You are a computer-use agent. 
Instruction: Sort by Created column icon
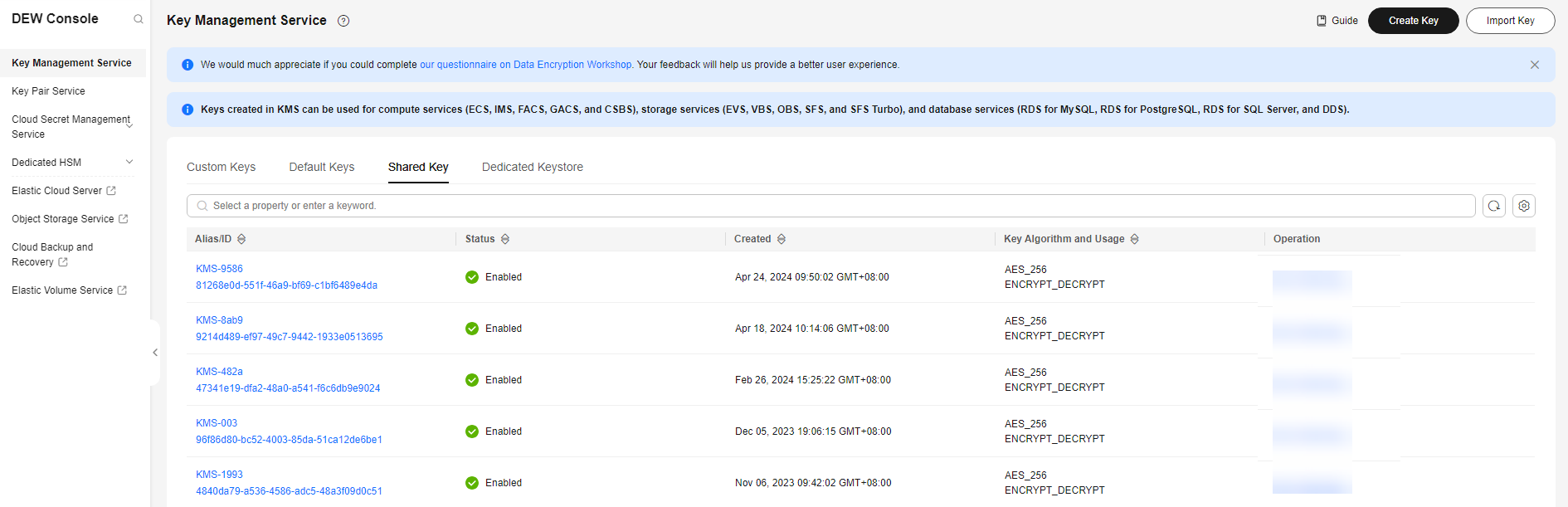[782, 239]
